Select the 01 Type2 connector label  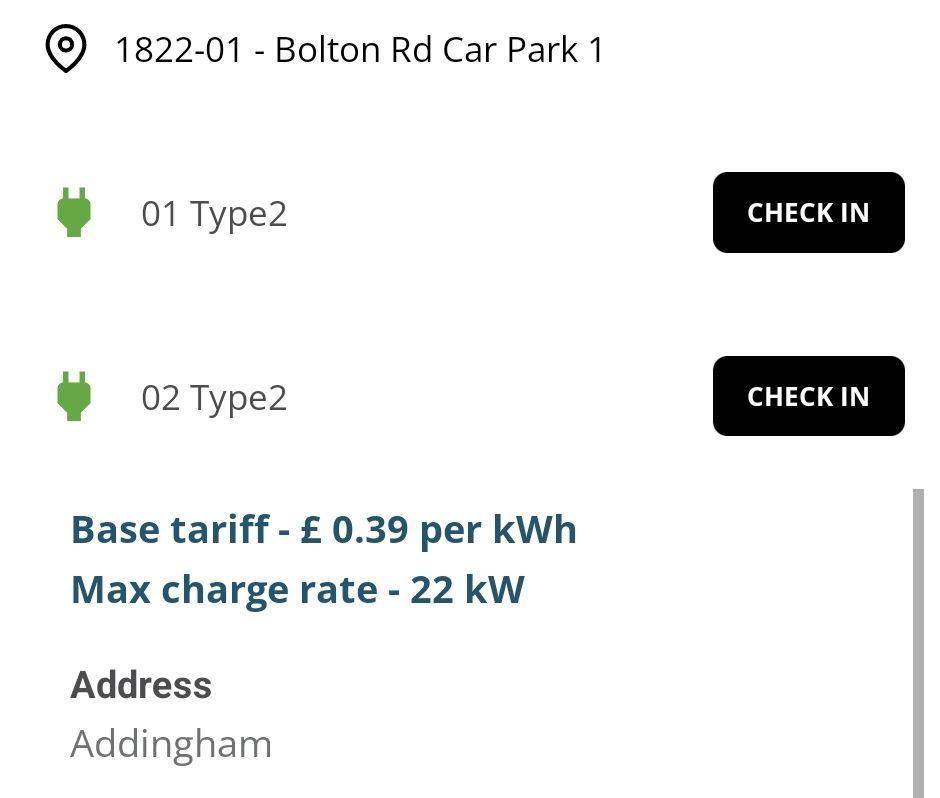[x=214, y=212]
